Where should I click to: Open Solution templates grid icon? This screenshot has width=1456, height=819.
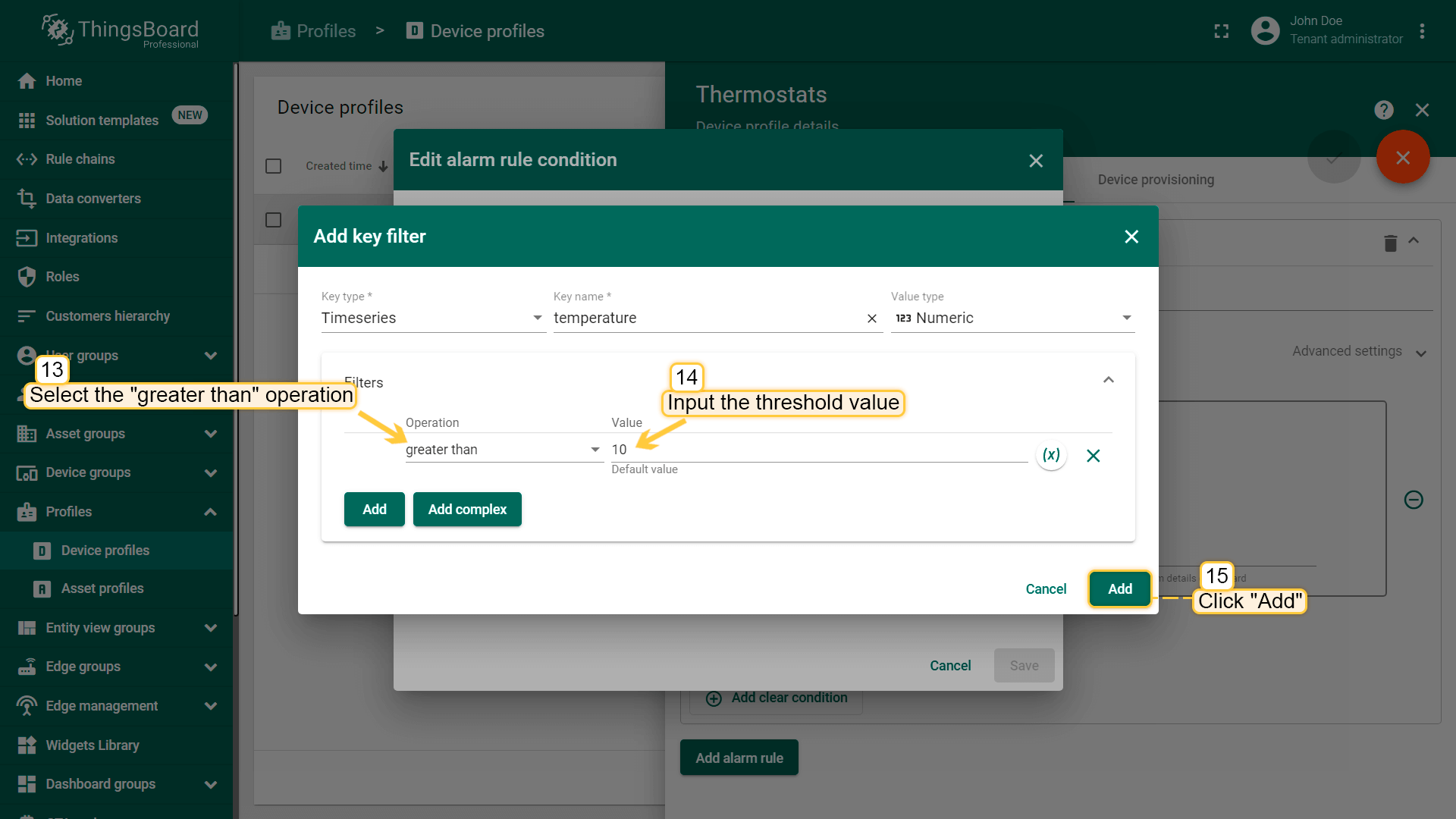[27, 121]
